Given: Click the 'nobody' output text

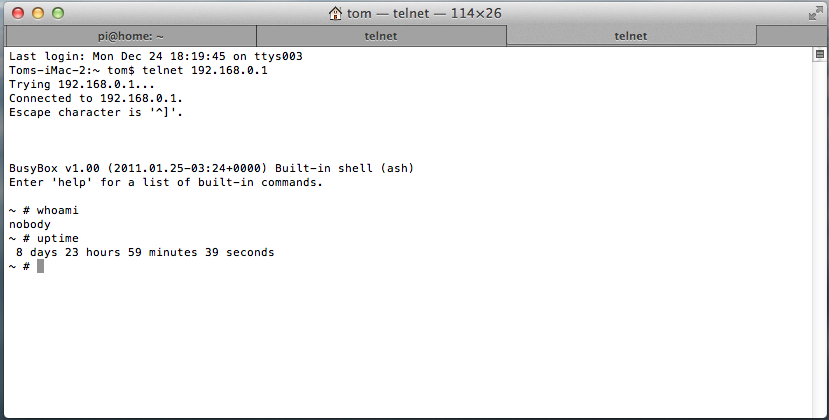Looking at the screenshot, I should [29, 225].
